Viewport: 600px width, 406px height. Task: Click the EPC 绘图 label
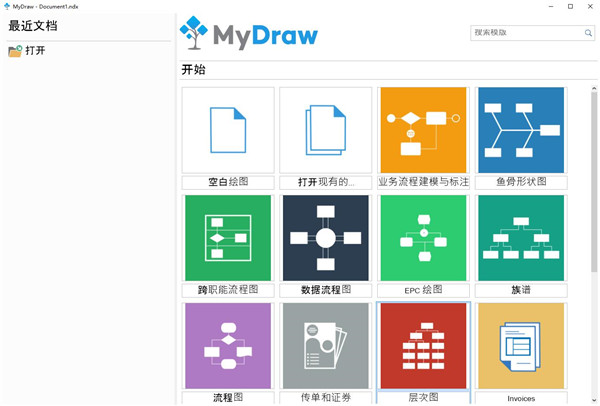click(423, 290)
